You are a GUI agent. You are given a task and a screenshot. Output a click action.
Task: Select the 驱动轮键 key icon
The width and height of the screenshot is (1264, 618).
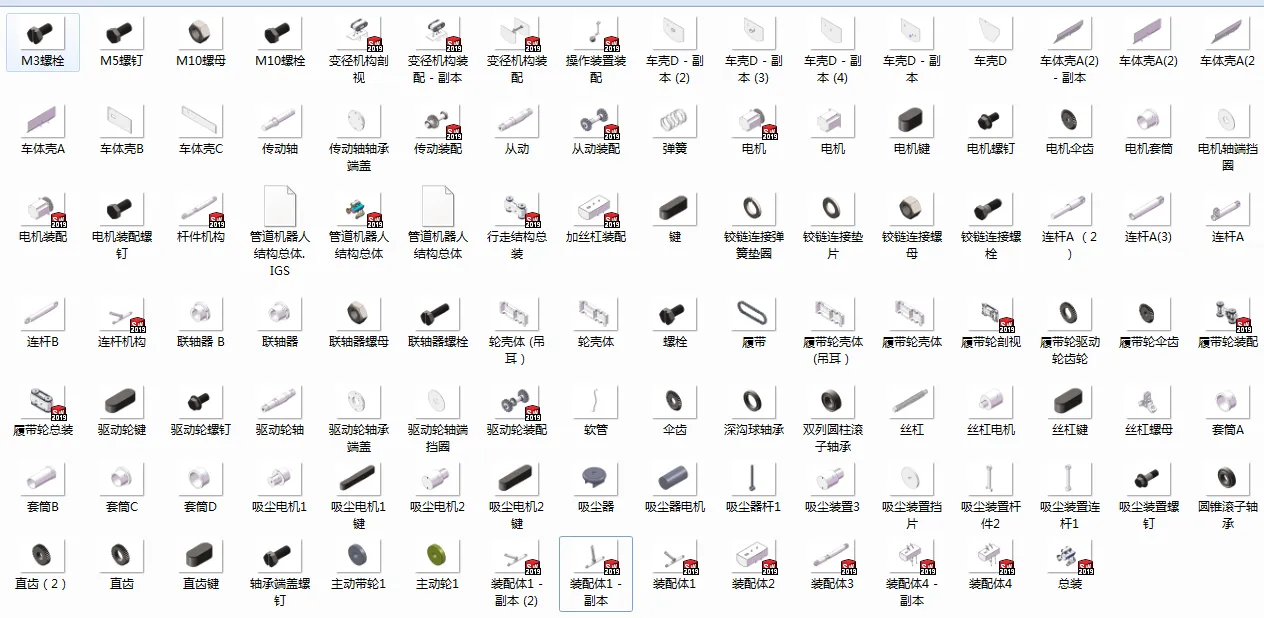(122, 402)
